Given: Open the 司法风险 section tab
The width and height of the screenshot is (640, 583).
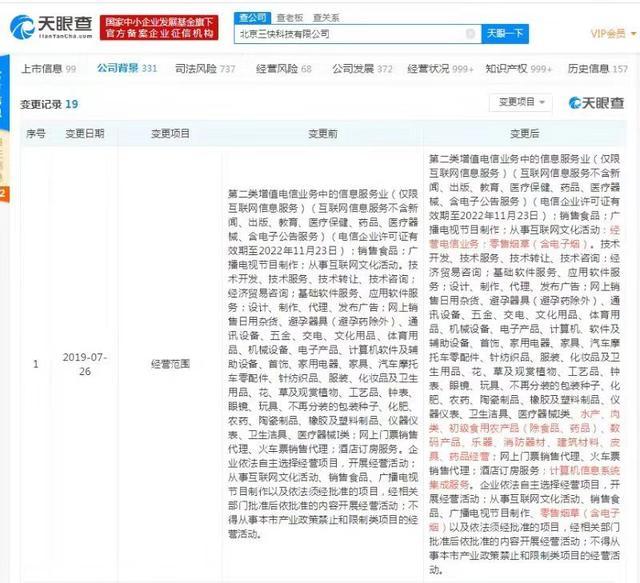Looking at the screenshot, I should [x=205, y=69].
